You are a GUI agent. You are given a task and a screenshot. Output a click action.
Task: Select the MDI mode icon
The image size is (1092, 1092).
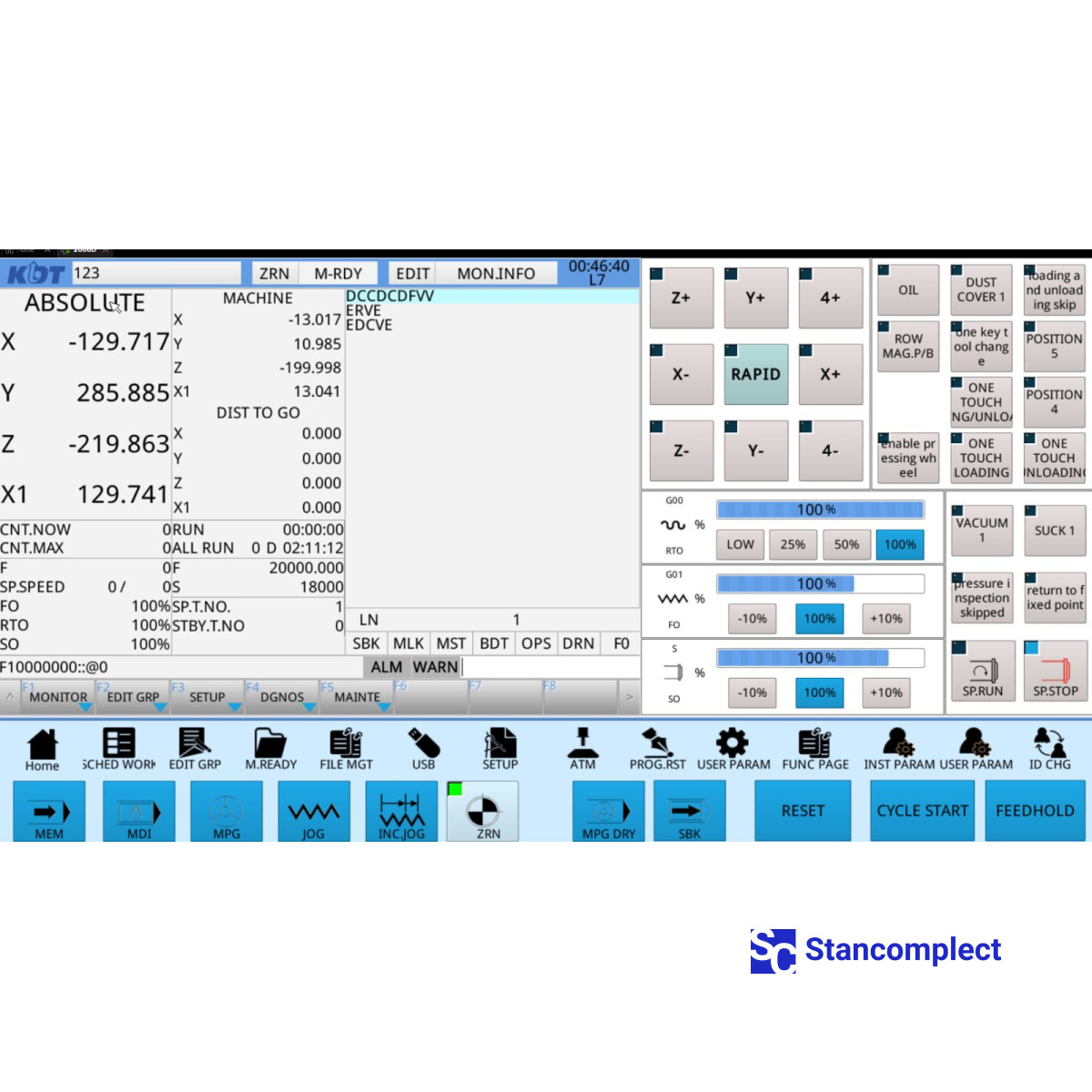(x=138, y=812)
